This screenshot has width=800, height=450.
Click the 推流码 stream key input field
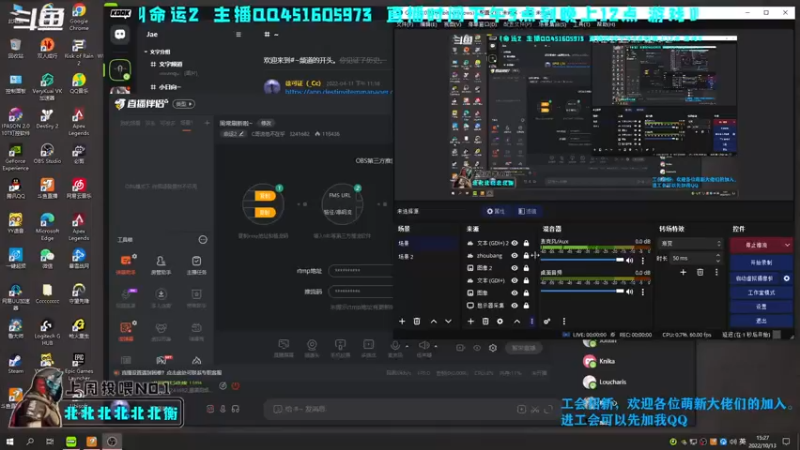coord(361,291)
